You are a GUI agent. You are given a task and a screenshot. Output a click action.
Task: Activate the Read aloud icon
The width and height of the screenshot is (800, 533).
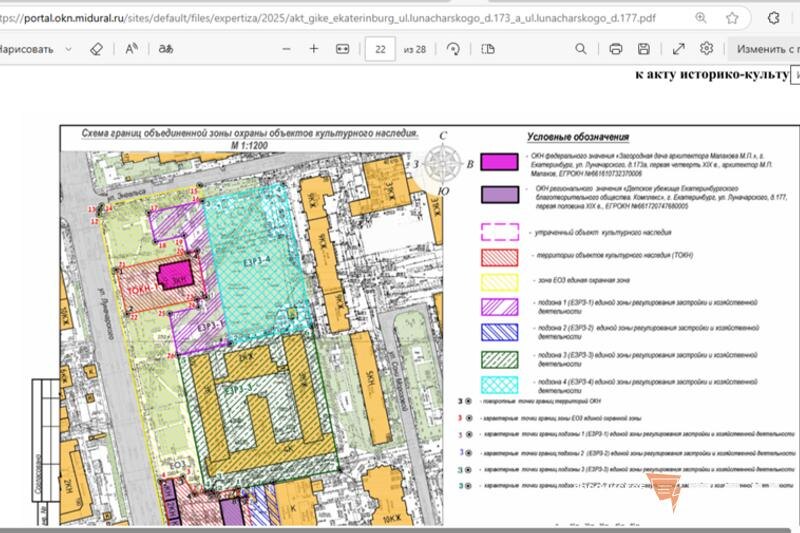click(x=132, y=49)
